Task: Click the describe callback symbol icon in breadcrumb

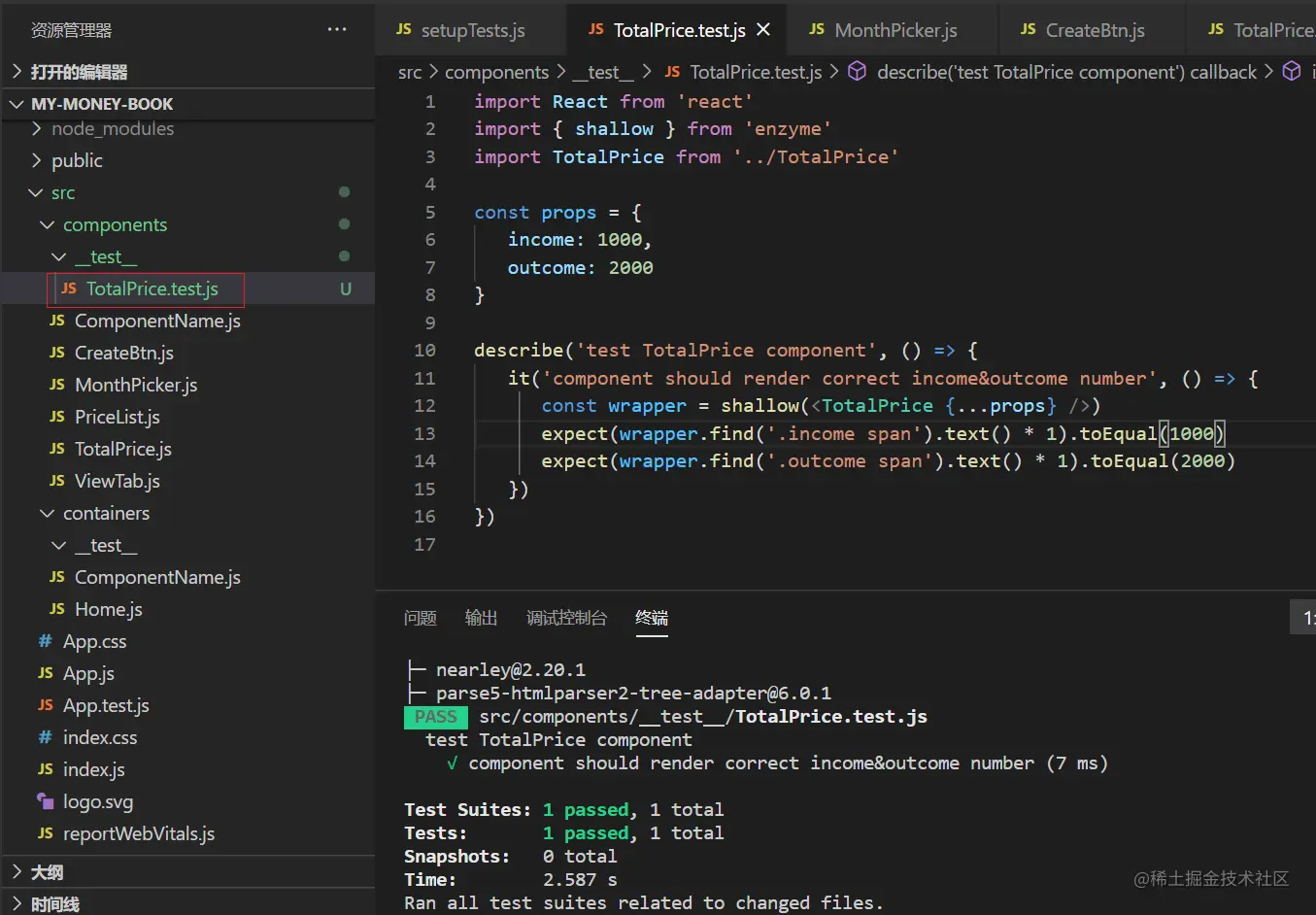Action: click(857, 72)
